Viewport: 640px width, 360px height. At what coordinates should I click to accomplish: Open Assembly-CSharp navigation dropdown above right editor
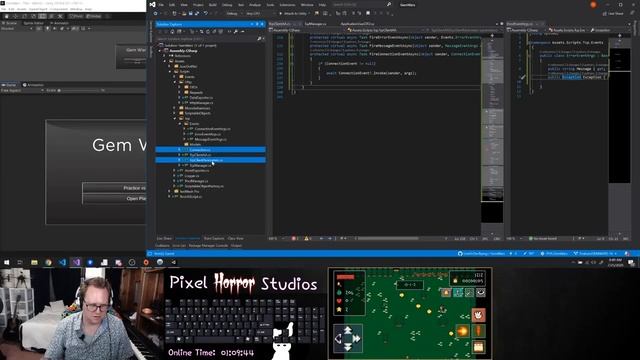click(x=526, y=30)
